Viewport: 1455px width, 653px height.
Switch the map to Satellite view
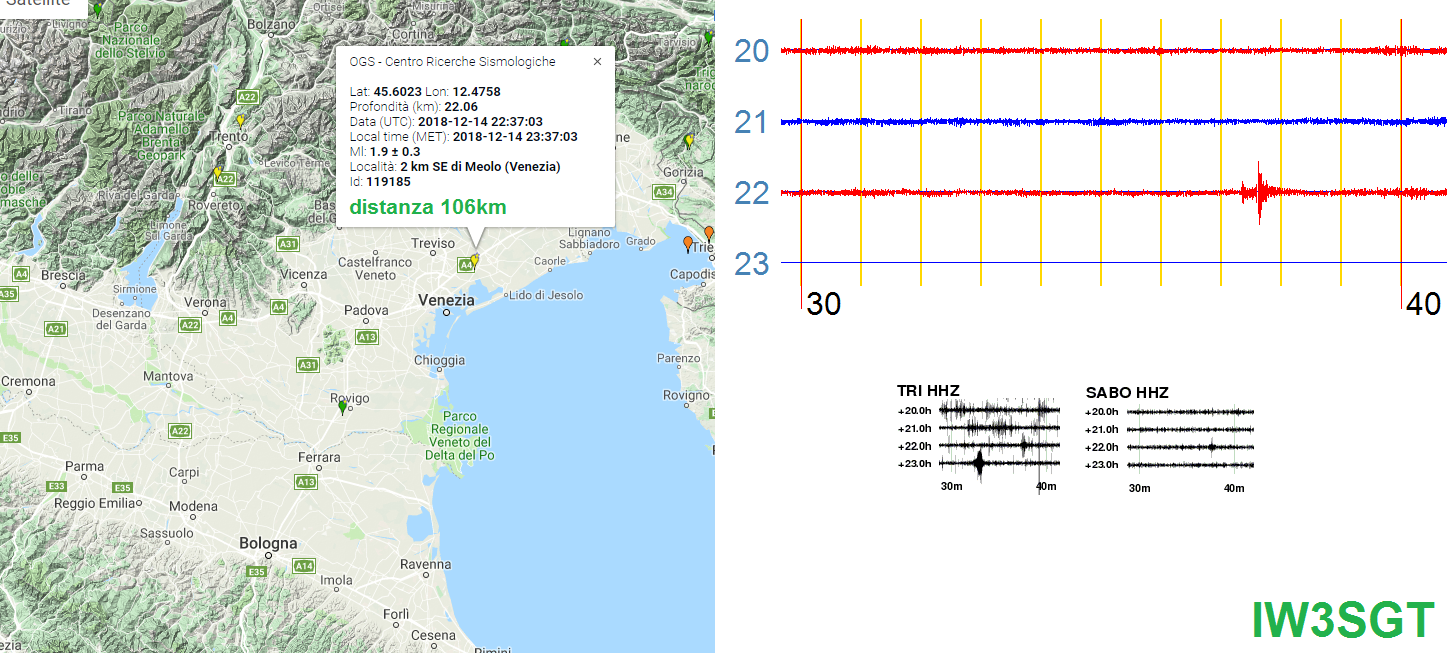39,3
